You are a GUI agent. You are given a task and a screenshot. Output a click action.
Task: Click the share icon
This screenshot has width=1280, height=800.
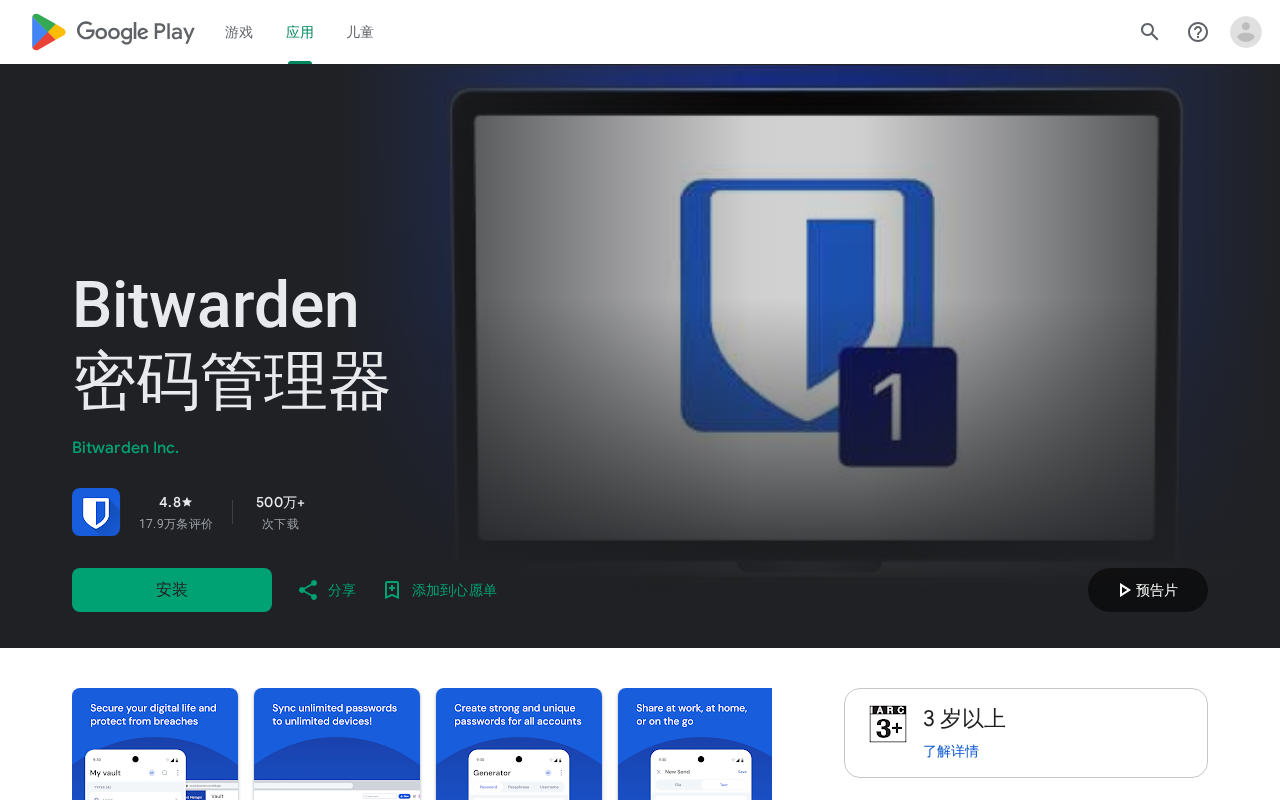coord(308,590)
